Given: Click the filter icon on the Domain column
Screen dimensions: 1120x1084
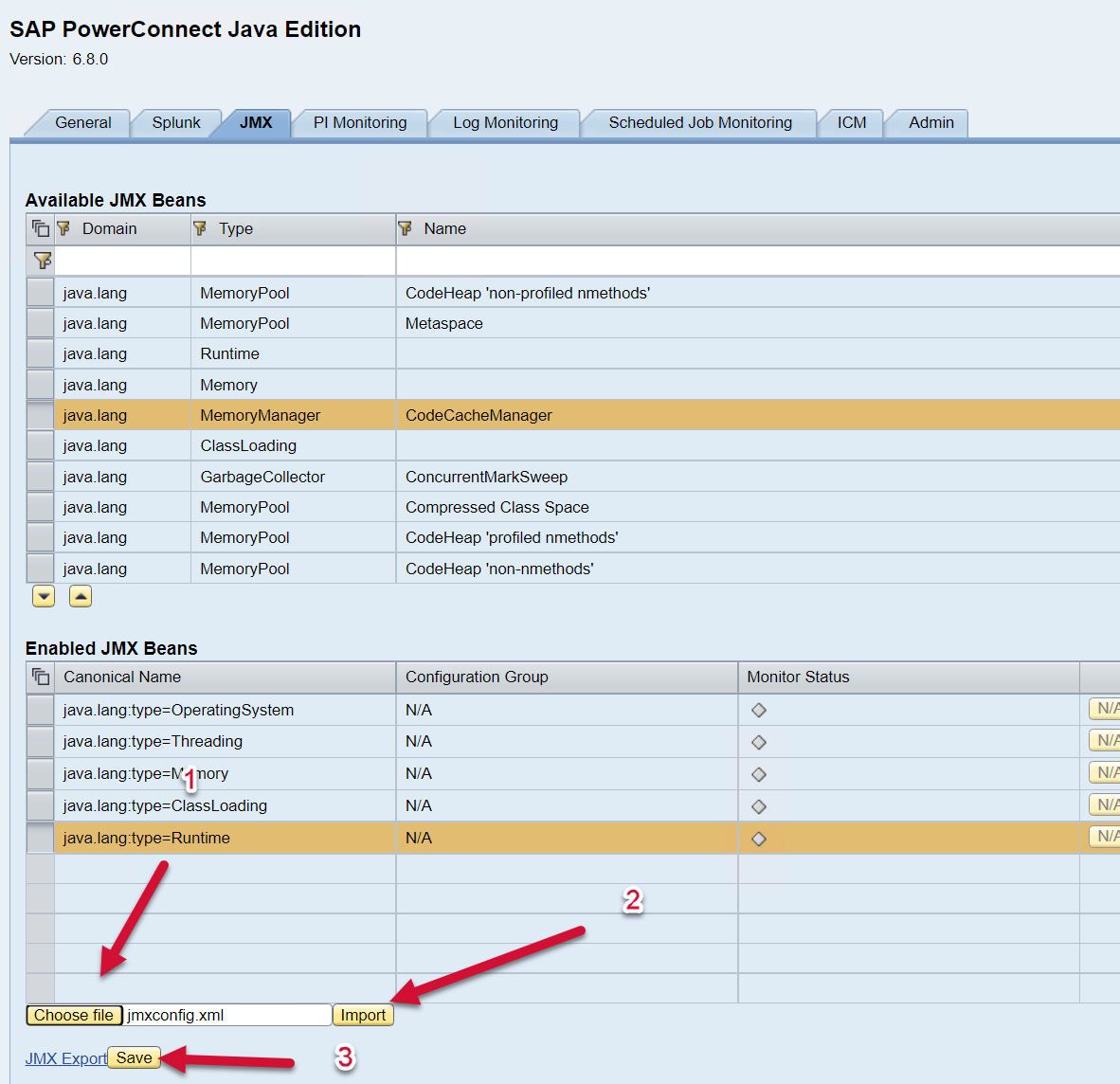Looking at the screenshot, I should tap(64, 228).
